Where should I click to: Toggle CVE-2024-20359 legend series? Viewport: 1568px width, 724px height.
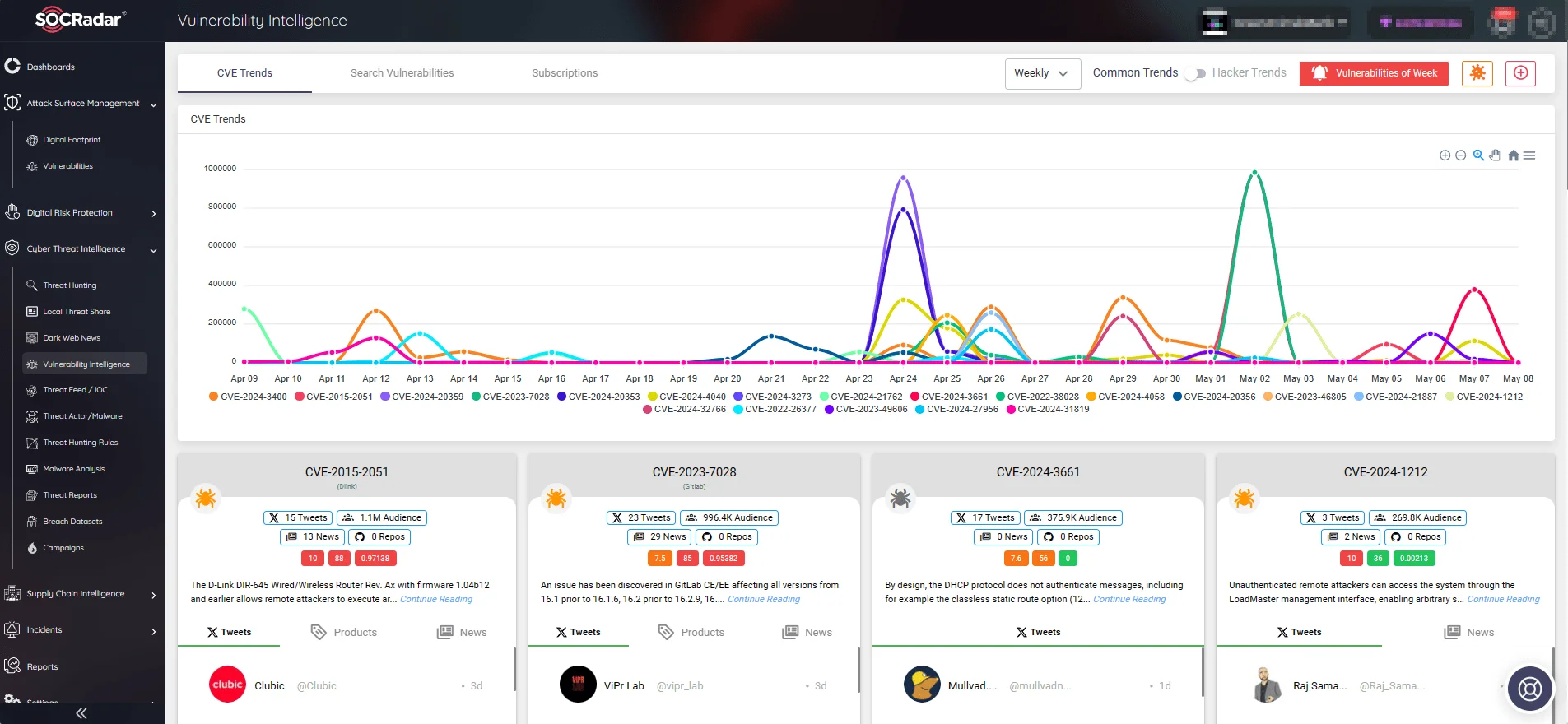pos(421,397)
